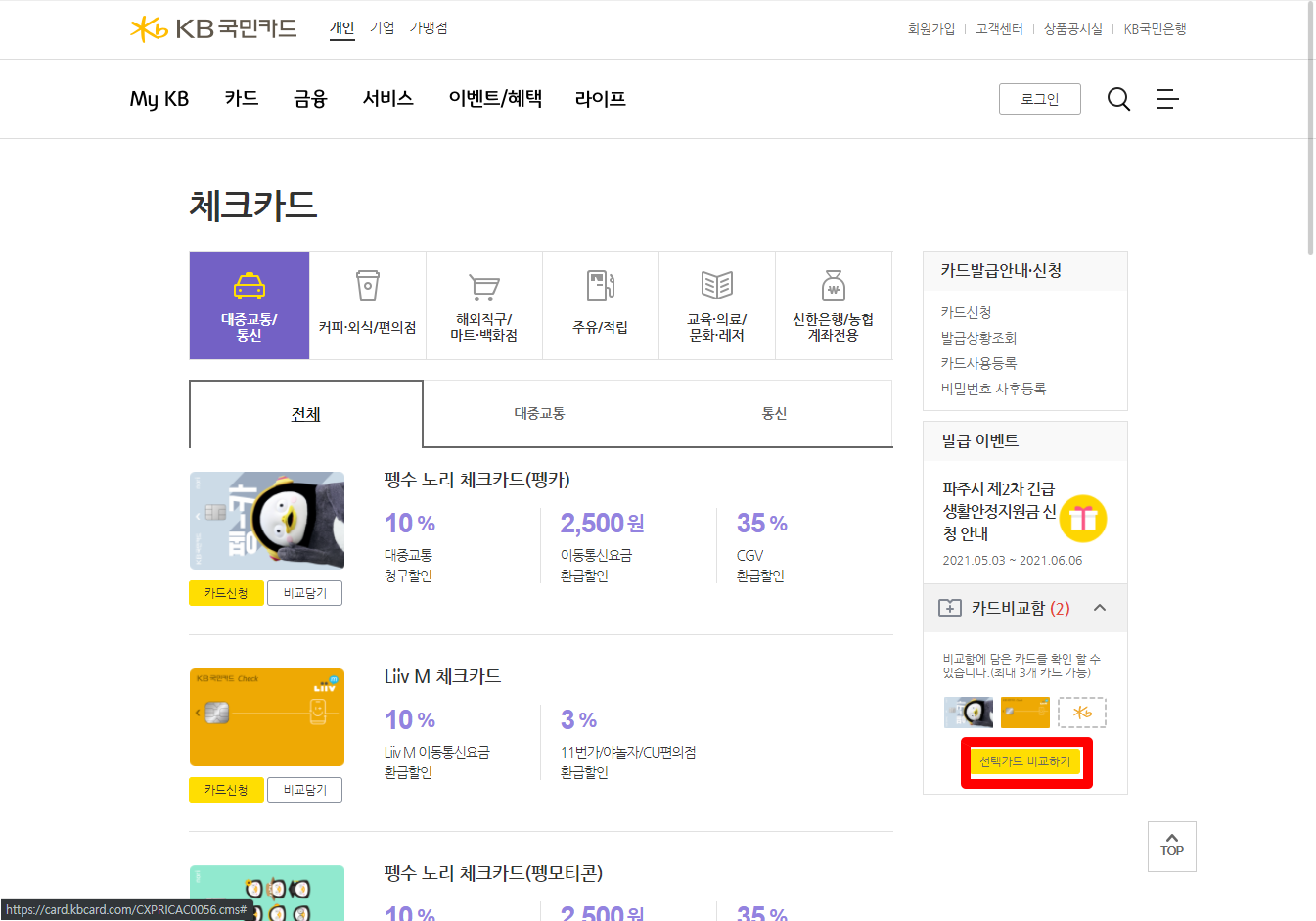Switch to the 대중교통 tab
Viewport: 1316px width, 921px height.
point(540,414)
